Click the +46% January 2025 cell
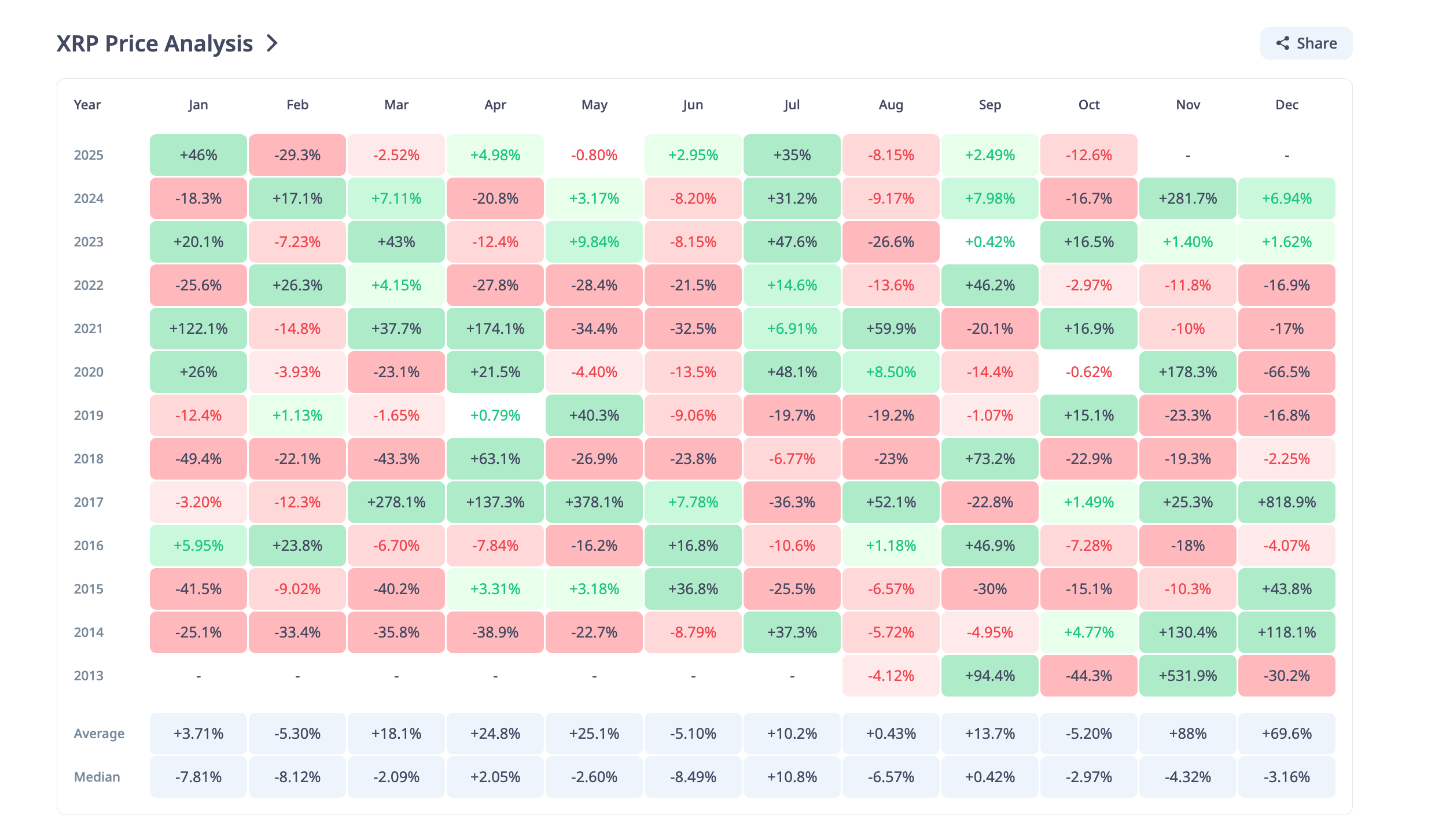 point(198,154)
